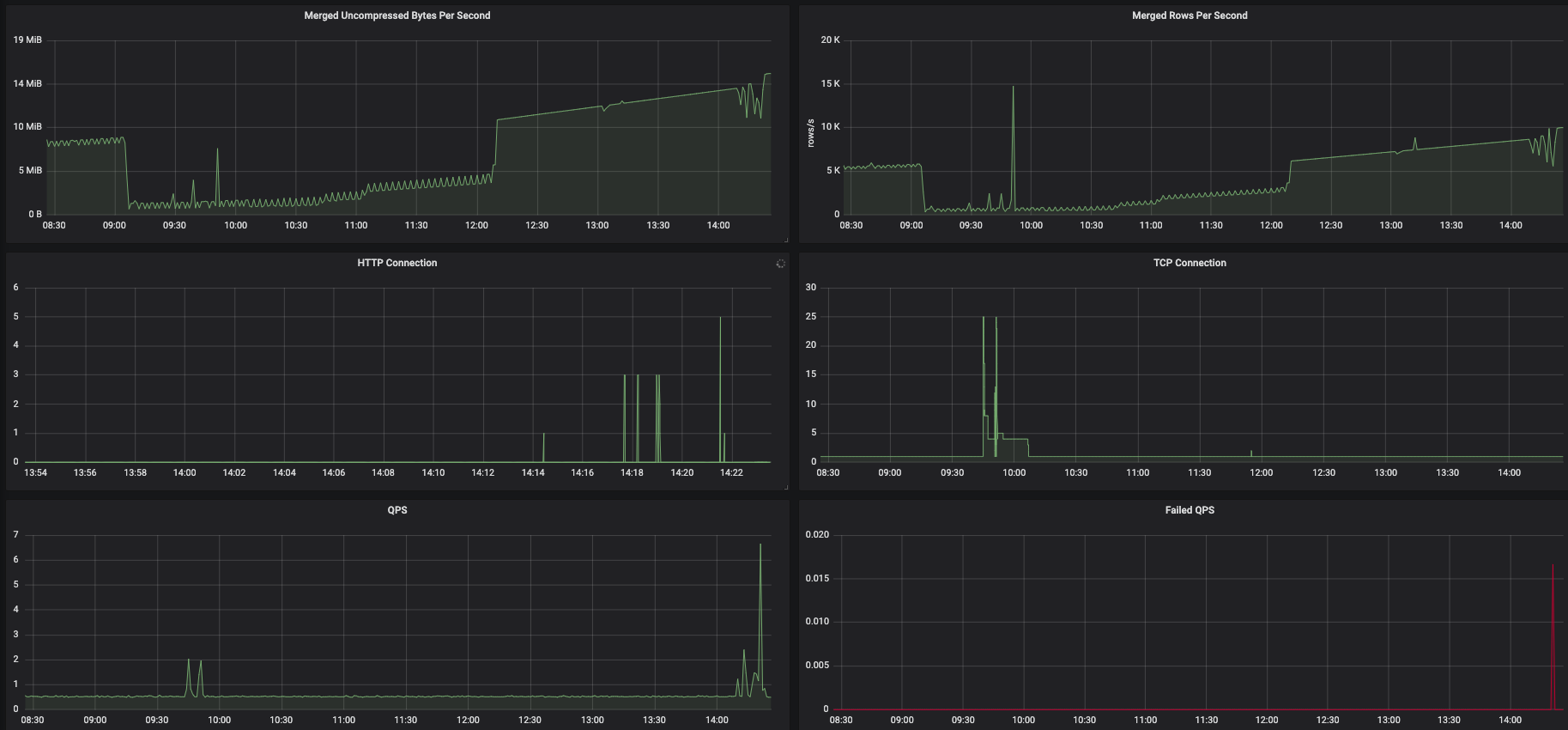Click the "7" y-axis label in QPS panel
This screenshot has height=730, width=1568.
(x=15, y=534)
